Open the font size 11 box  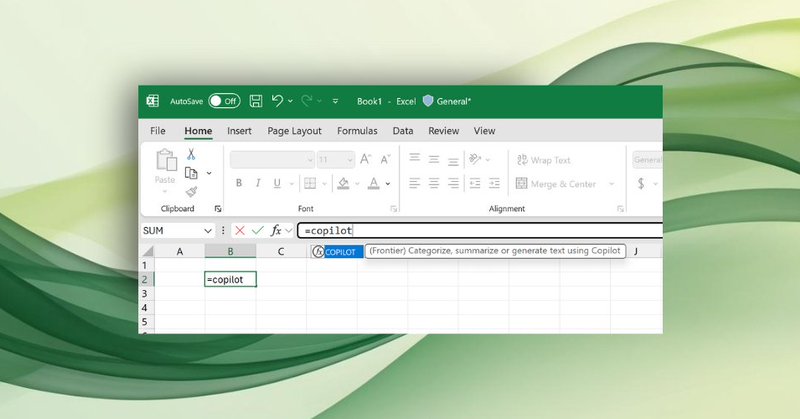(335, 160)
